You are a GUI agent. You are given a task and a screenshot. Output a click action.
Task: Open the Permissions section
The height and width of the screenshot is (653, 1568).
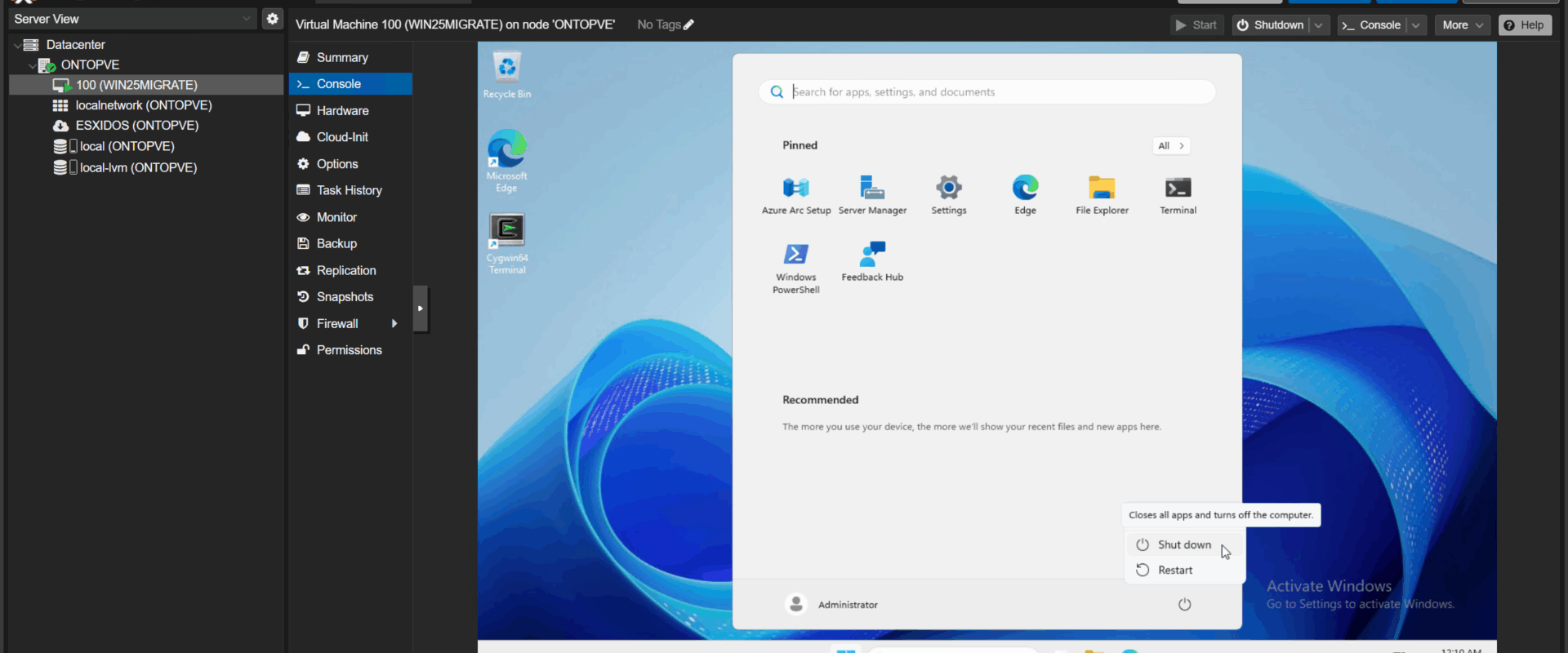pyautogui.click(x=350, y=350)
